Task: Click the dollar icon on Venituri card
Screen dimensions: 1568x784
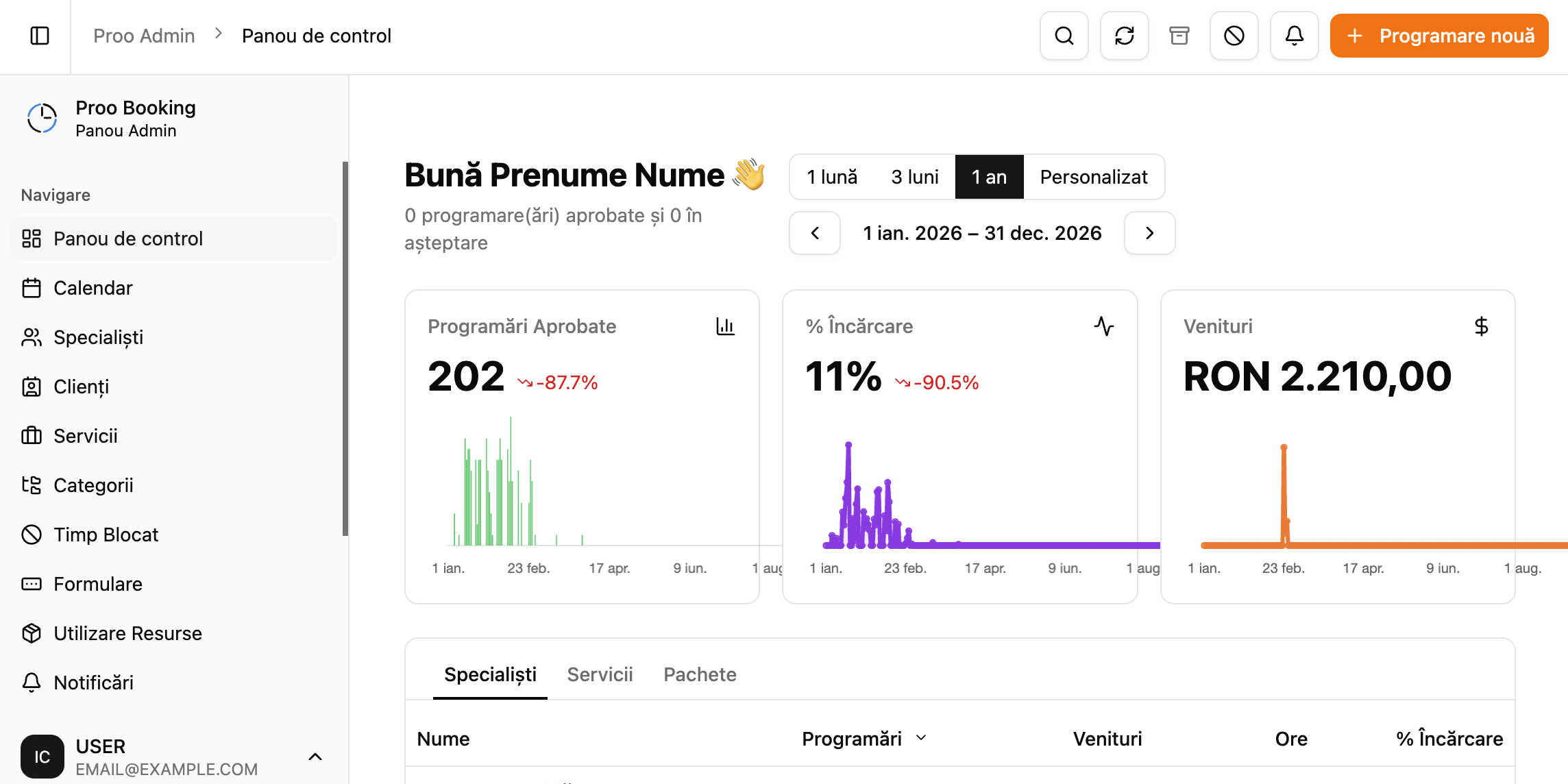Action: (x=1481, y=326)
